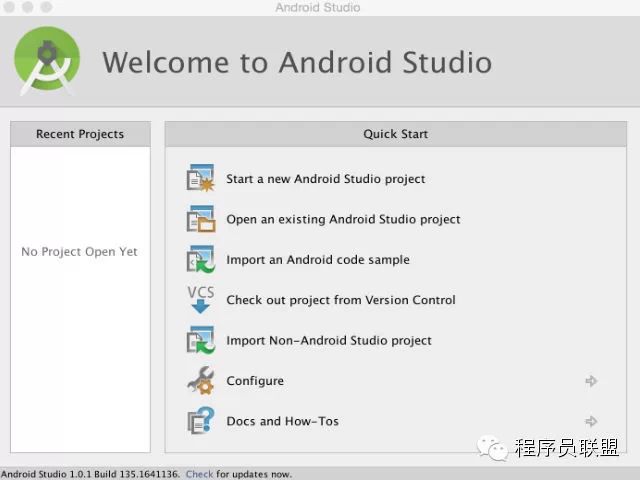Click the Android Studio logo in header

47,61
